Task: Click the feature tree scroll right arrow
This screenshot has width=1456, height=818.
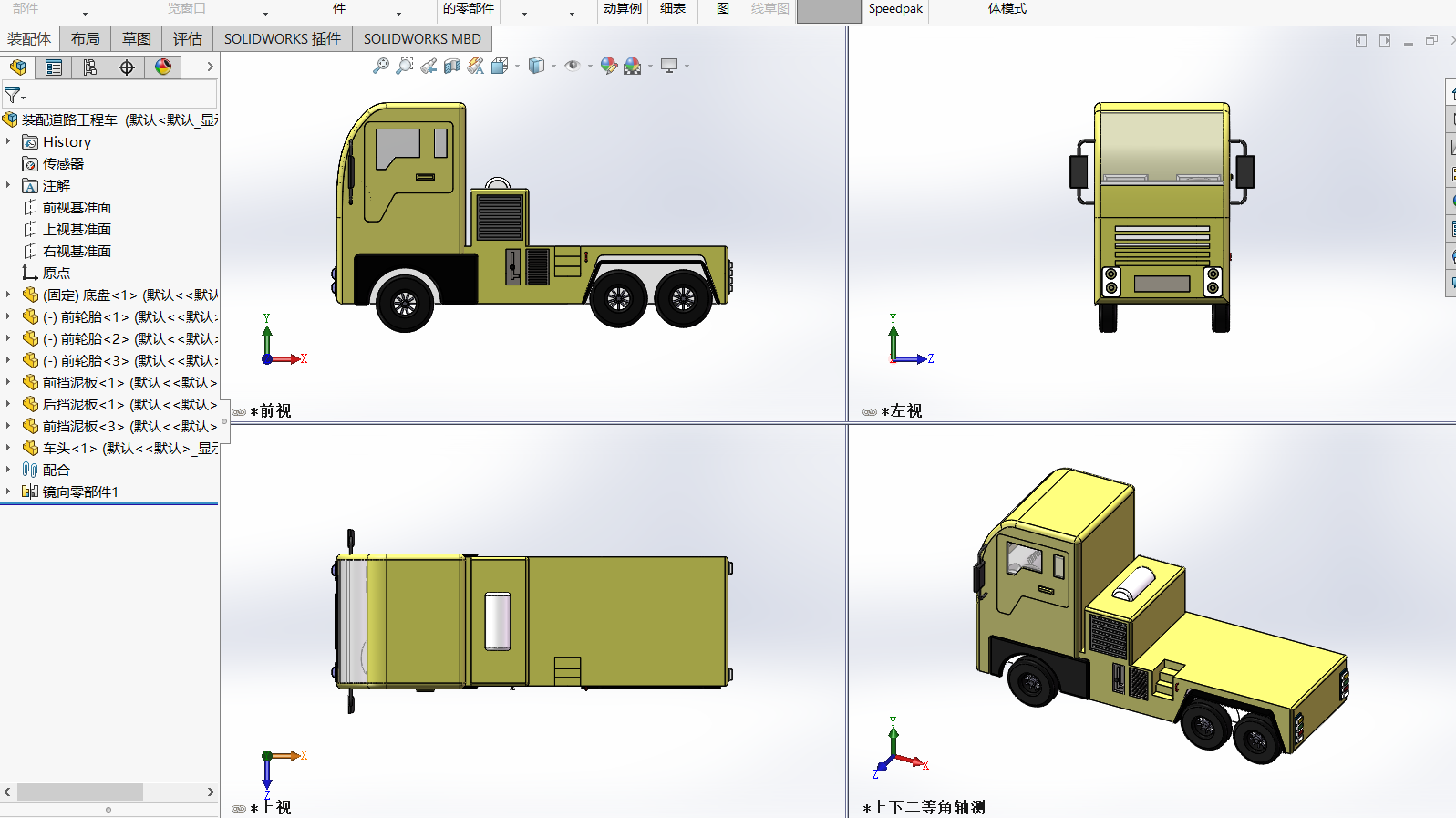Action: point(211,792)
